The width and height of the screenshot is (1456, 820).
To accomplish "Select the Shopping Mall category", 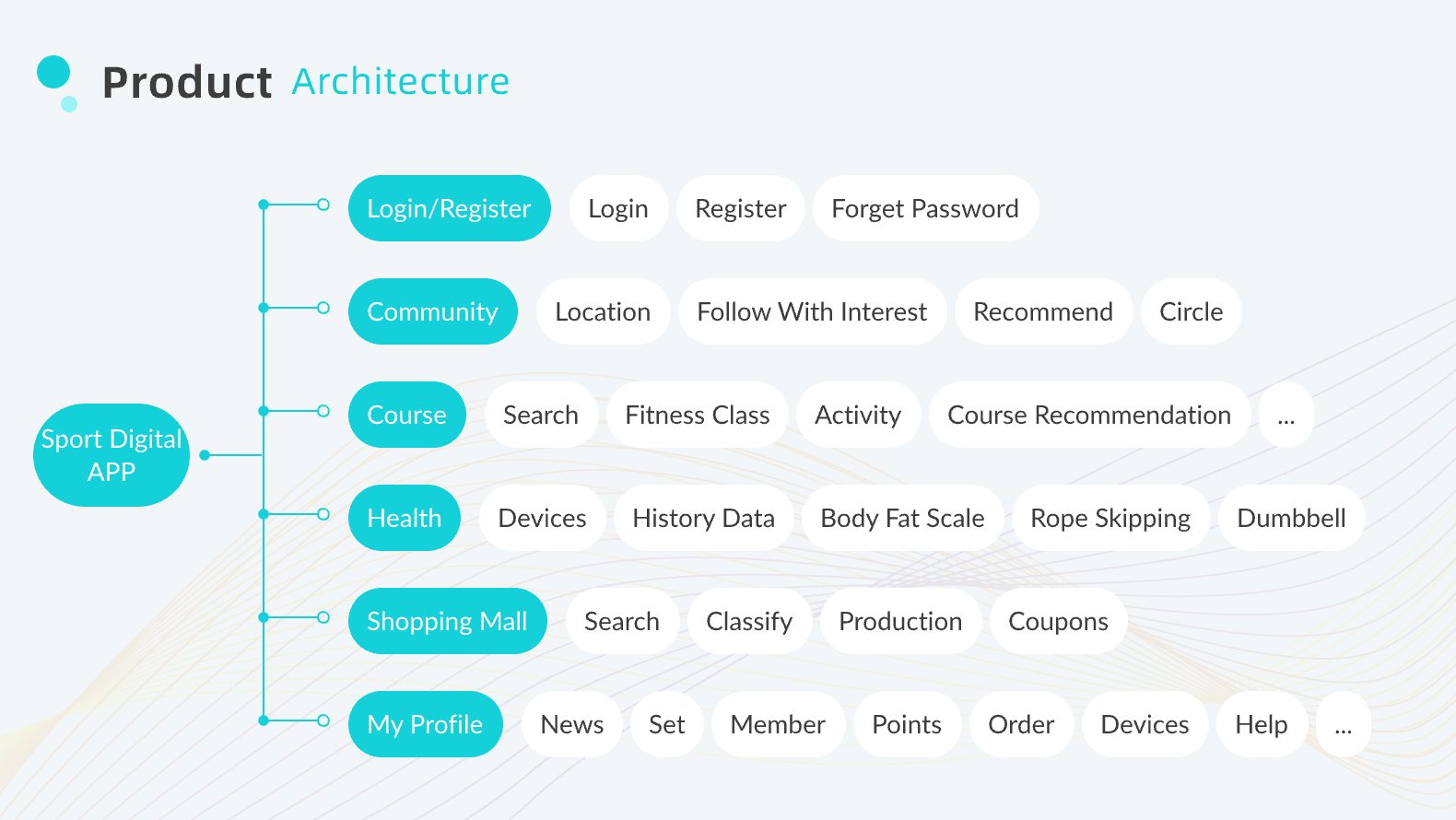I will point(447,622).
